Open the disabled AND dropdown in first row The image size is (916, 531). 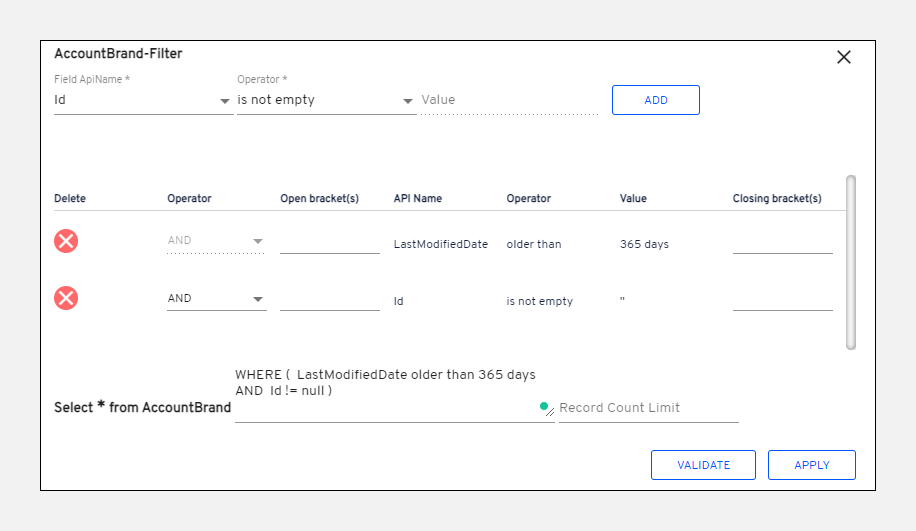pos(216,241)
